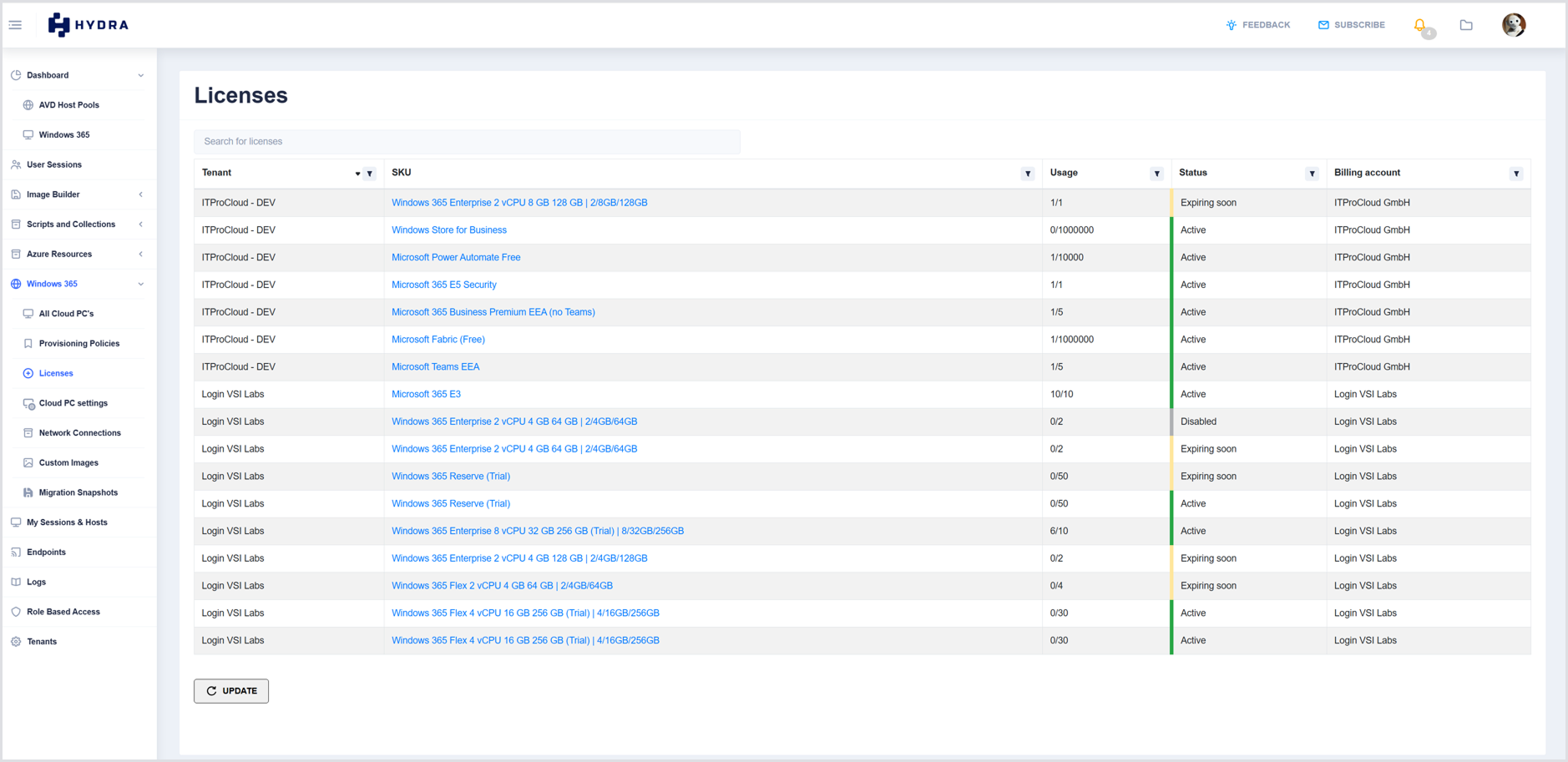Open Azure Resources menu item
The width and height of the screenshot is (1568, 762).
pos(59,255)
